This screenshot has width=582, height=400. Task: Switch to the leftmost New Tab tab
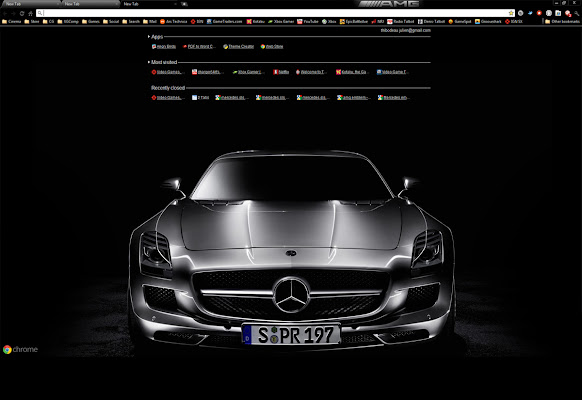coord(30,4)
